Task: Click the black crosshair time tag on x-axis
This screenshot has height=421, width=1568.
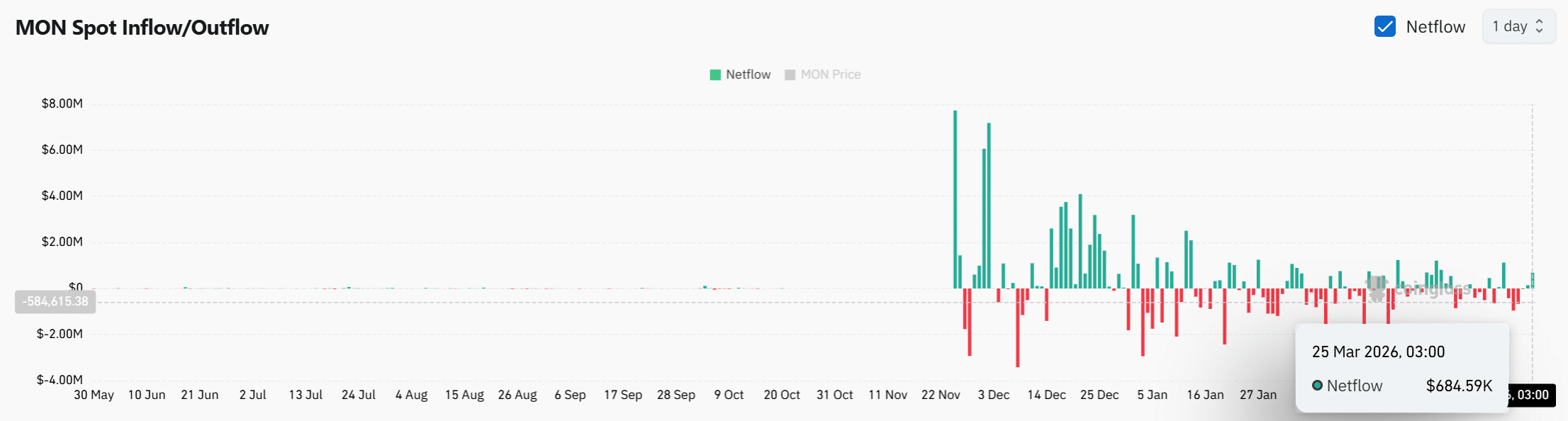Action: (x=1533, y=395)
